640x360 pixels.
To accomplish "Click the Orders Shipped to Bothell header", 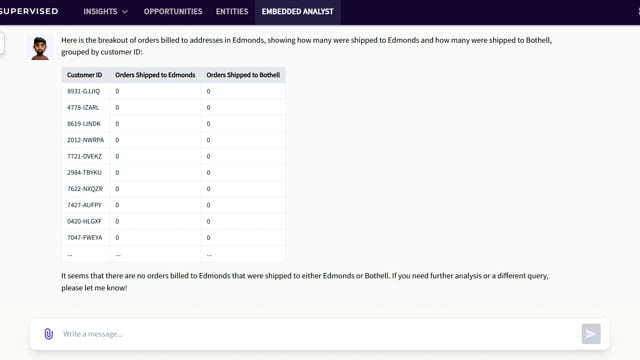I will click(243, 75).
